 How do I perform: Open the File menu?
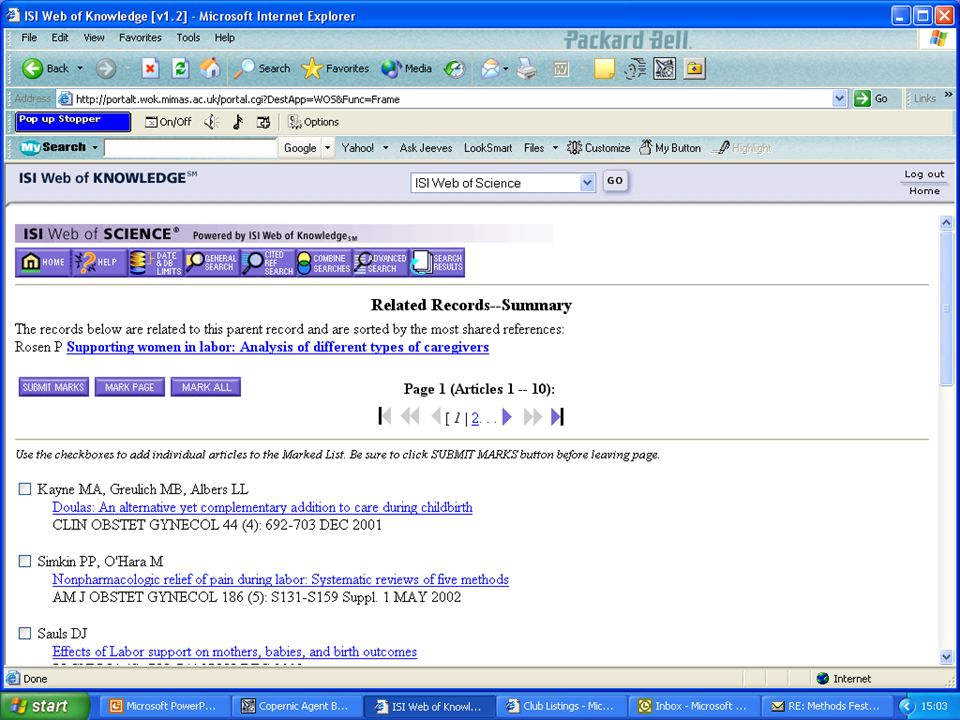coord(29,37)
